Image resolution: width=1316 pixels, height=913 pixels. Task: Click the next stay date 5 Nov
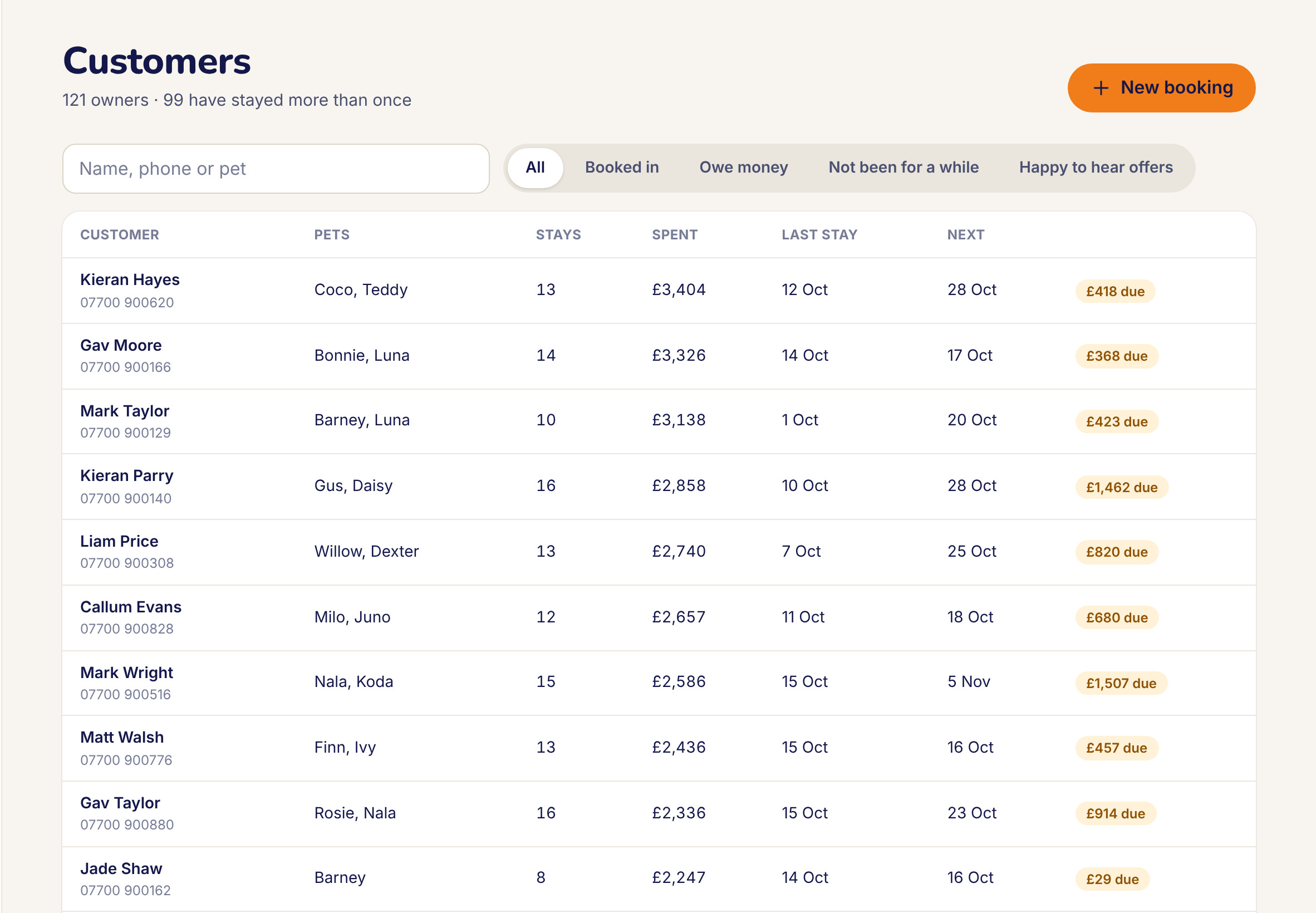(x=968, y=682)
